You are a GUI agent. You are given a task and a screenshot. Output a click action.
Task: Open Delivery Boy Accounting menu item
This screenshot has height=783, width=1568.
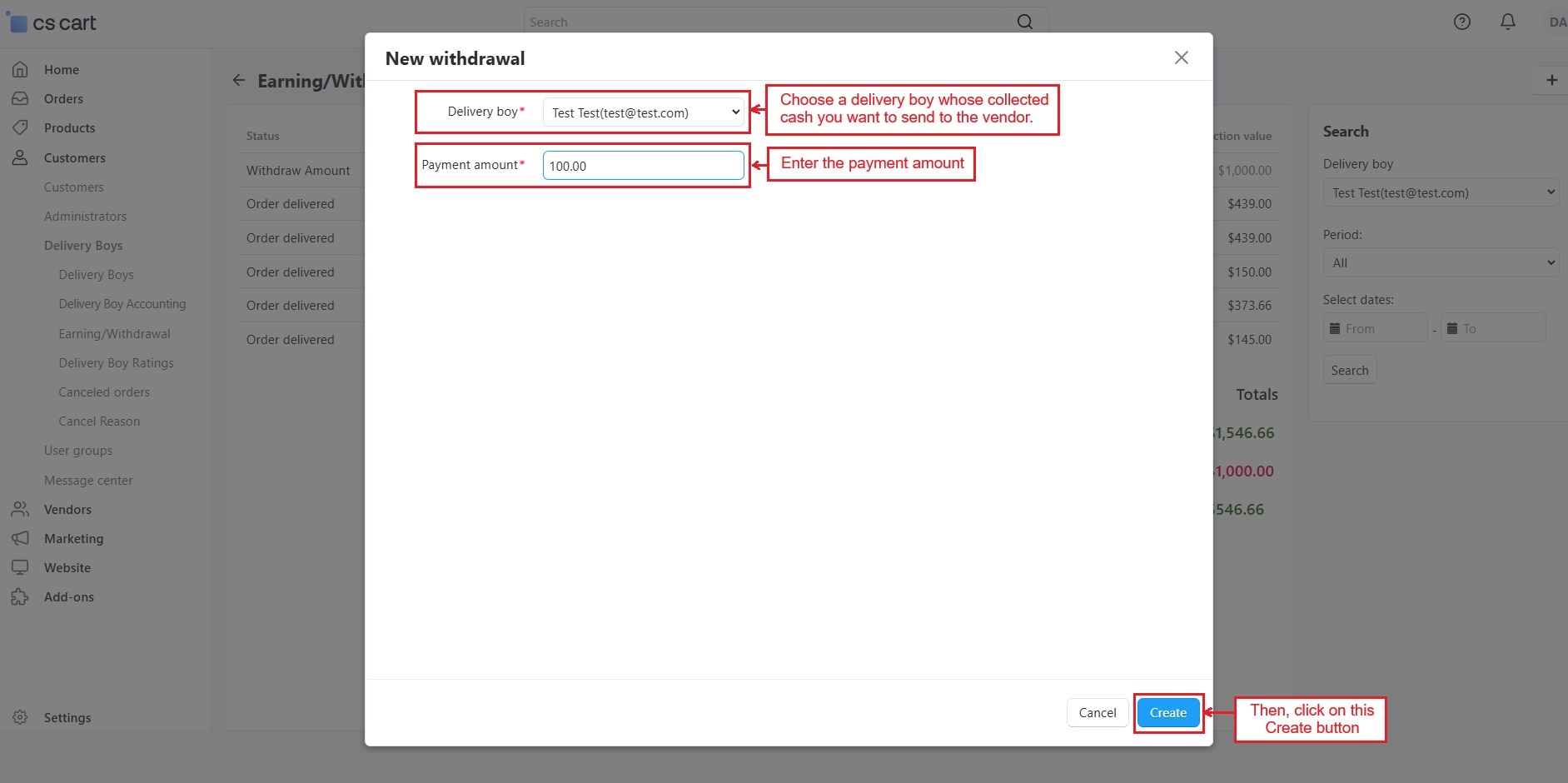[x=122, y=304]
